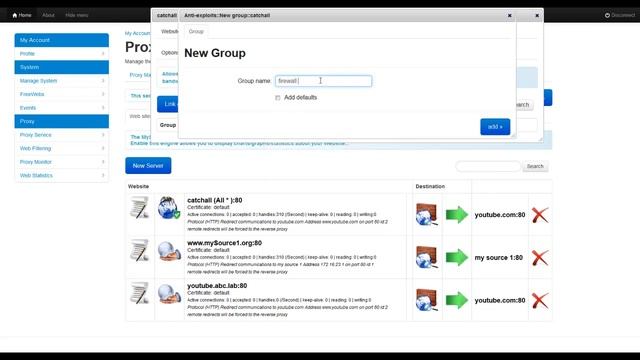Open the firewall icon in the catchall row
640x360 pixels.
click(427, 214)
